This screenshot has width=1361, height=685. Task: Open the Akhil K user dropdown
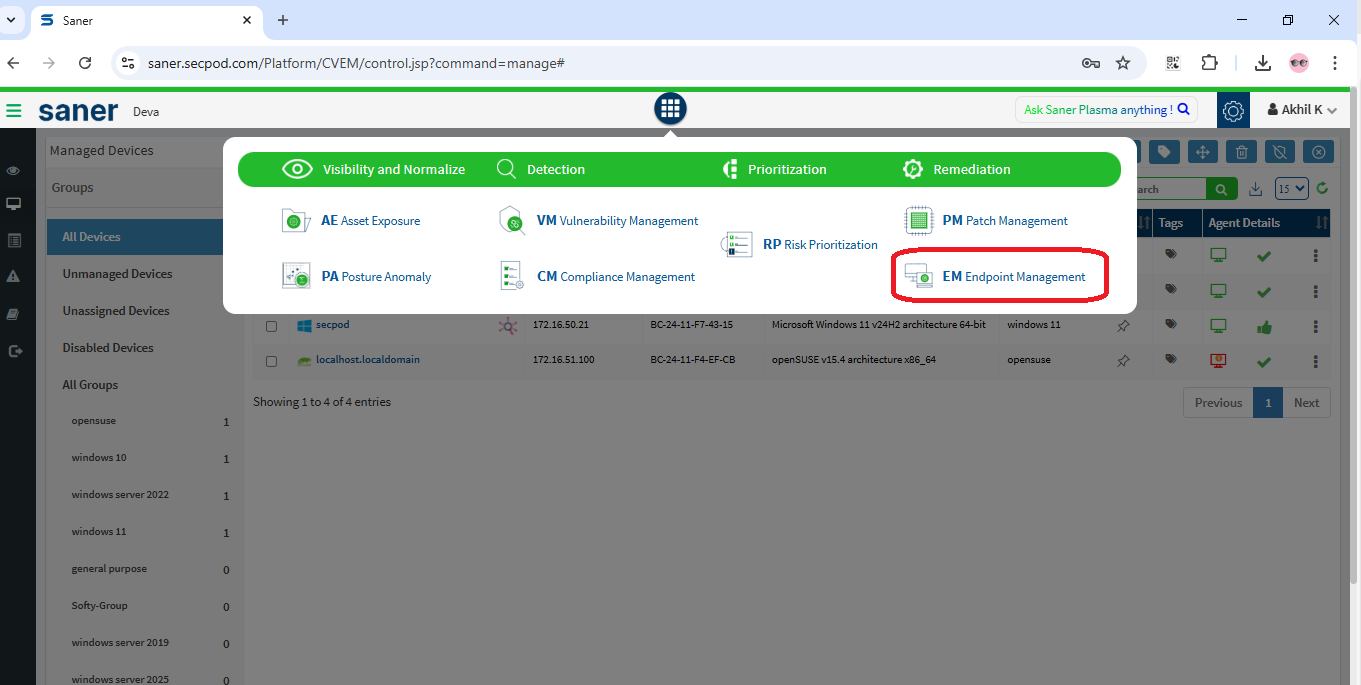tap(1302, 110)
